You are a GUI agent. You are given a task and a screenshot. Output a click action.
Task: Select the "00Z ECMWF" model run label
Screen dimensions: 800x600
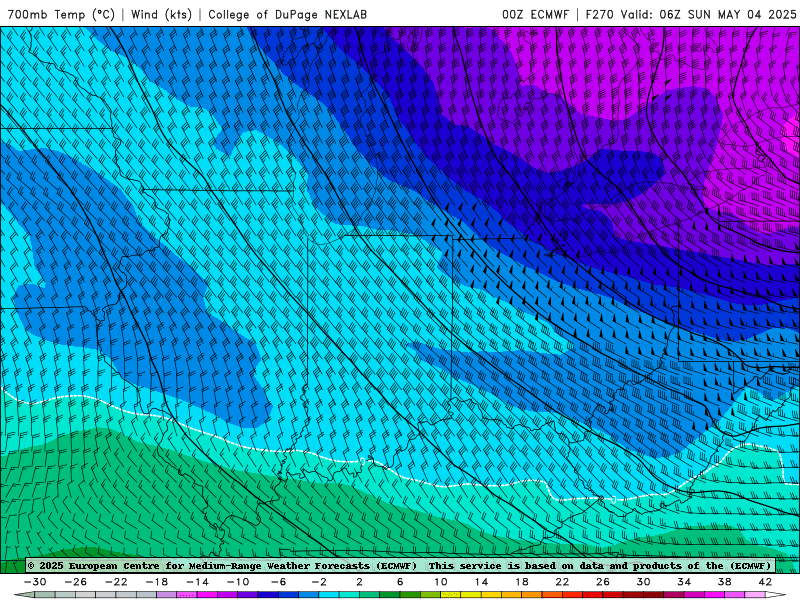pyautogui.click(x=535, y=14)
